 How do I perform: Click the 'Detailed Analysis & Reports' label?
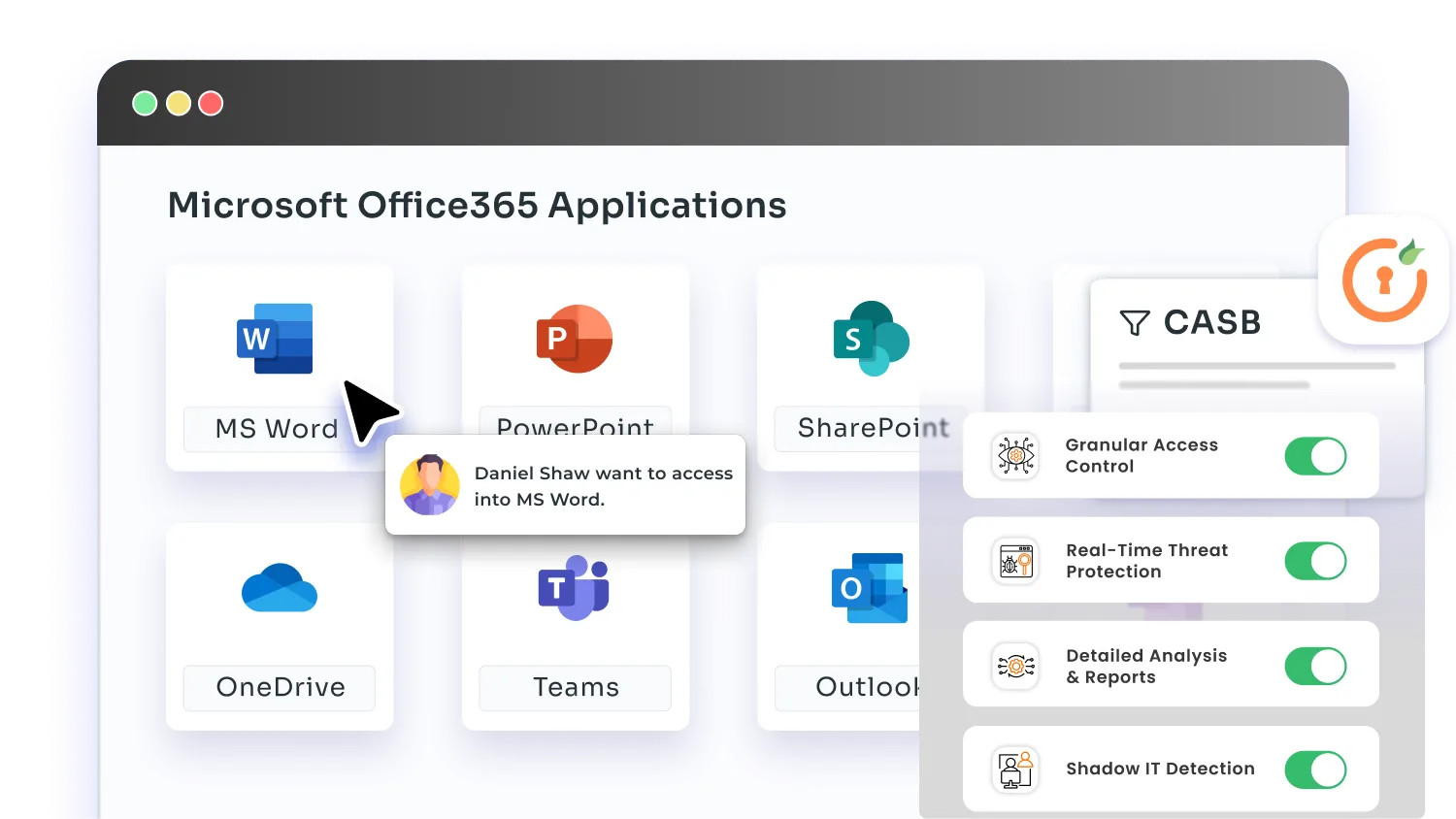tap(1146, 667)
